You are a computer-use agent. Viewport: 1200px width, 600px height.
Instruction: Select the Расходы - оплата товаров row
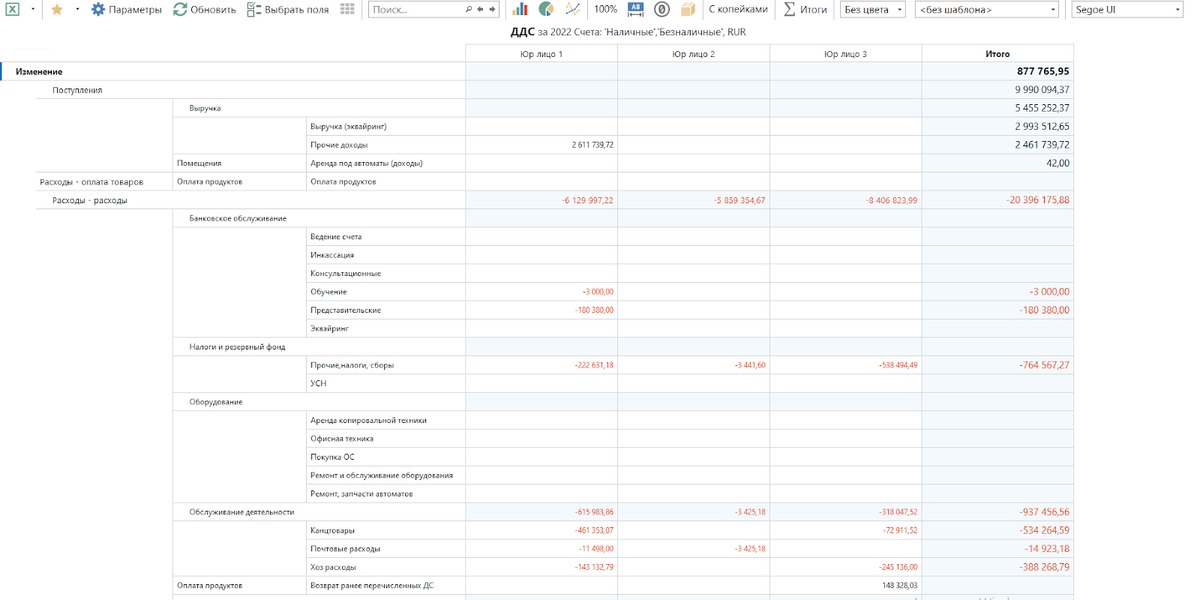(92, 182)
